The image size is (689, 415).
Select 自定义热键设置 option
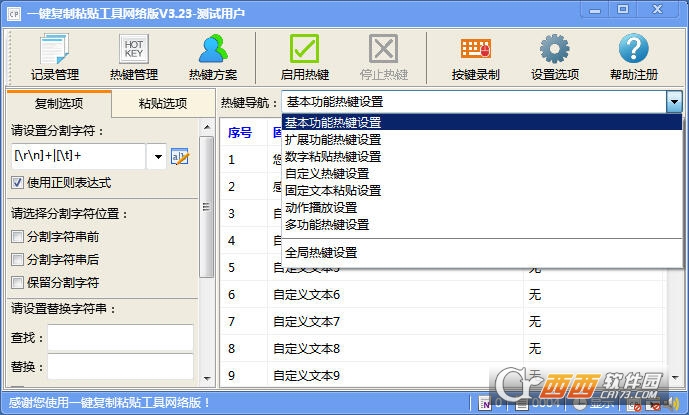(482, 174)
